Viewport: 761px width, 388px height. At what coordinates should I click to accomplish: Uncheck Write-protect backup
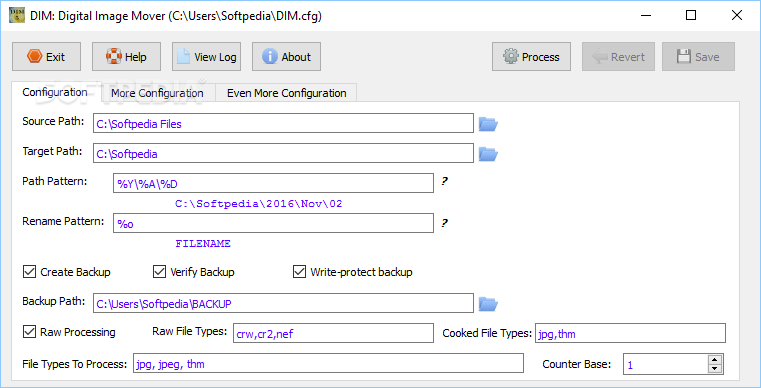click(x=299, y=272)
